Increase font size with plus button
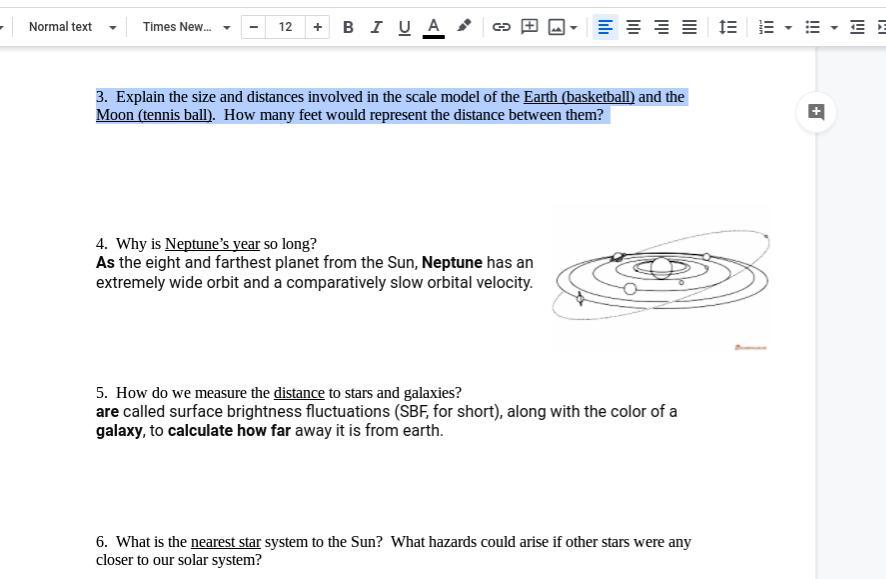The width and height of the screenshot is (886, 579). (317, 27)
